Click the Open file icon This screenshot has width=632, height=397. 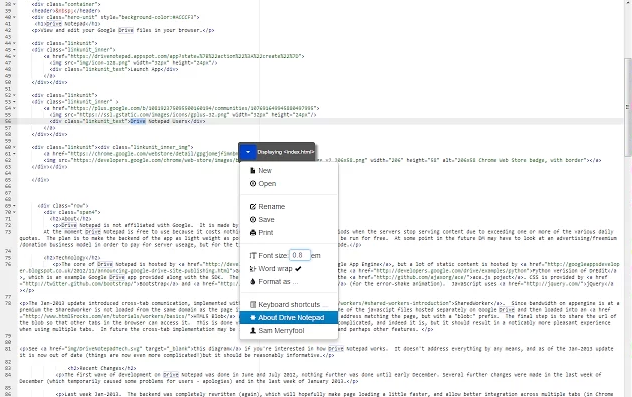[253, 183]
